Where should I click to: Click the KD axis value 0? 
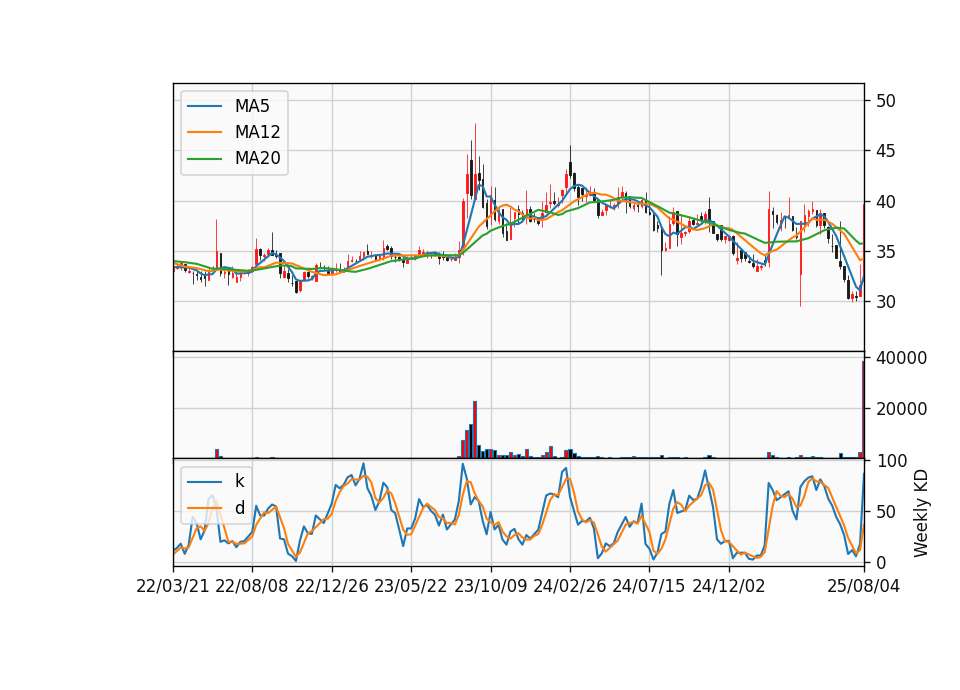click(880, 563)
